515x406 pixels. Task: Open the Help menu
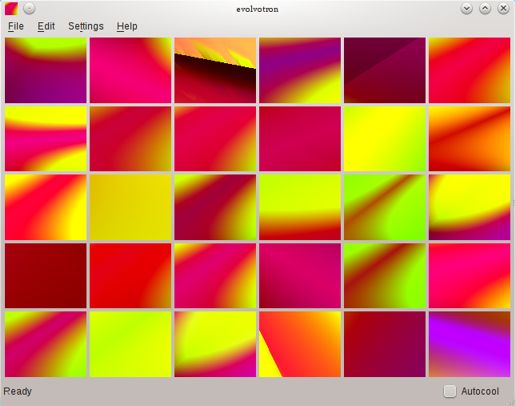coord(127,26)
